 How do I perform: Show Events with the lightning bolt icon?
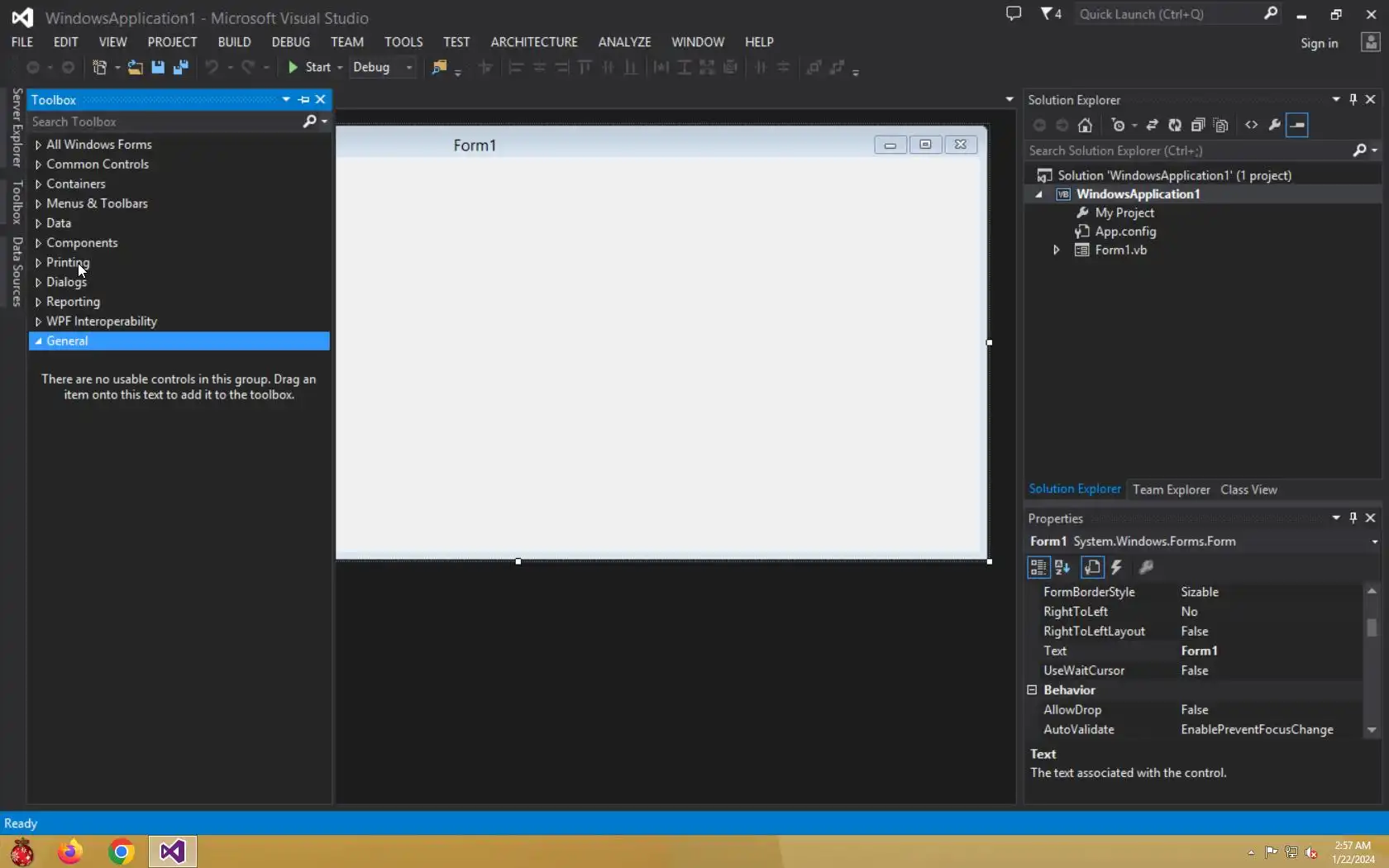coord(1117,567)
